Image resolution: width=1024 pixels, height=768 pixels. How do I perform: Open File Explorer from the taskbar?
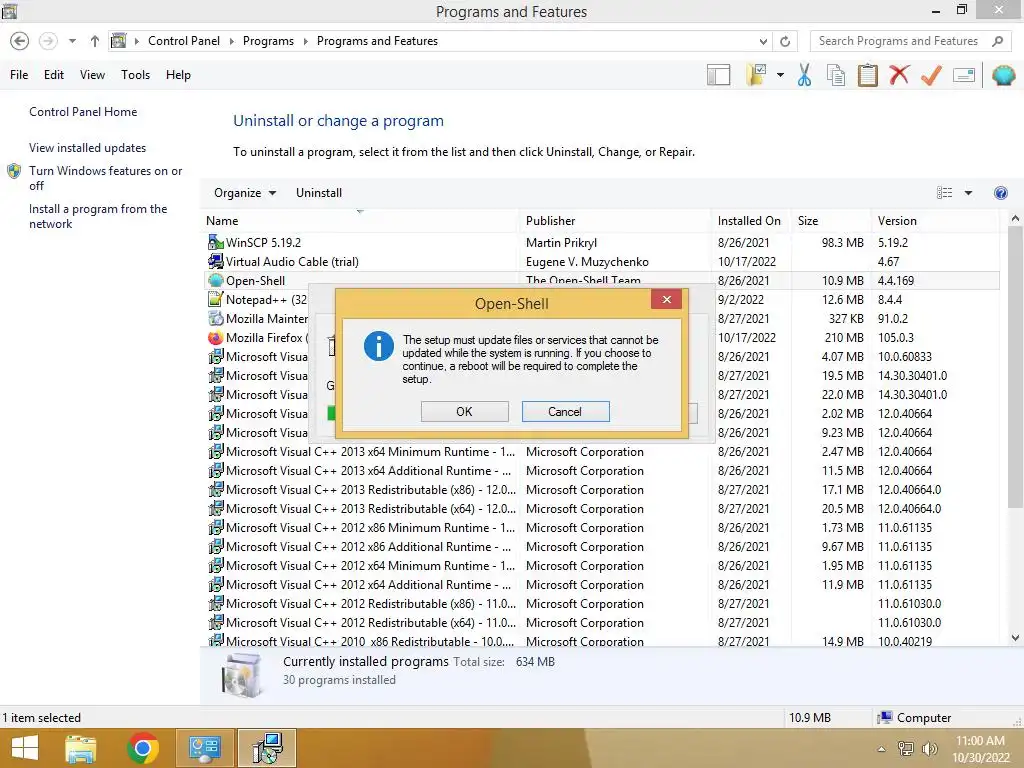[x=81, y=748]
